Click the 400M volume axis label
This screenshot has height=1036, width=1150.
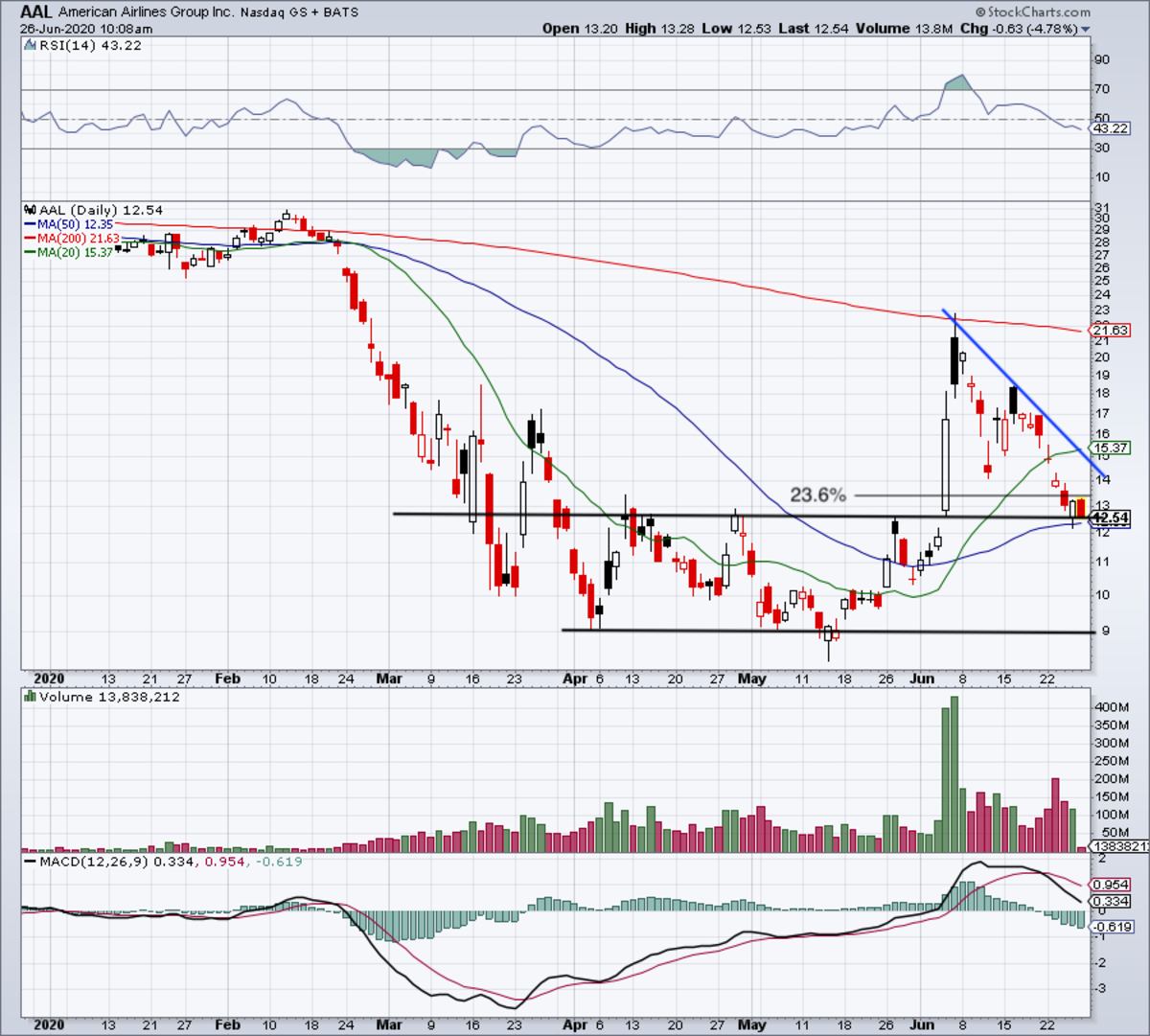(x=1111, y=706)
